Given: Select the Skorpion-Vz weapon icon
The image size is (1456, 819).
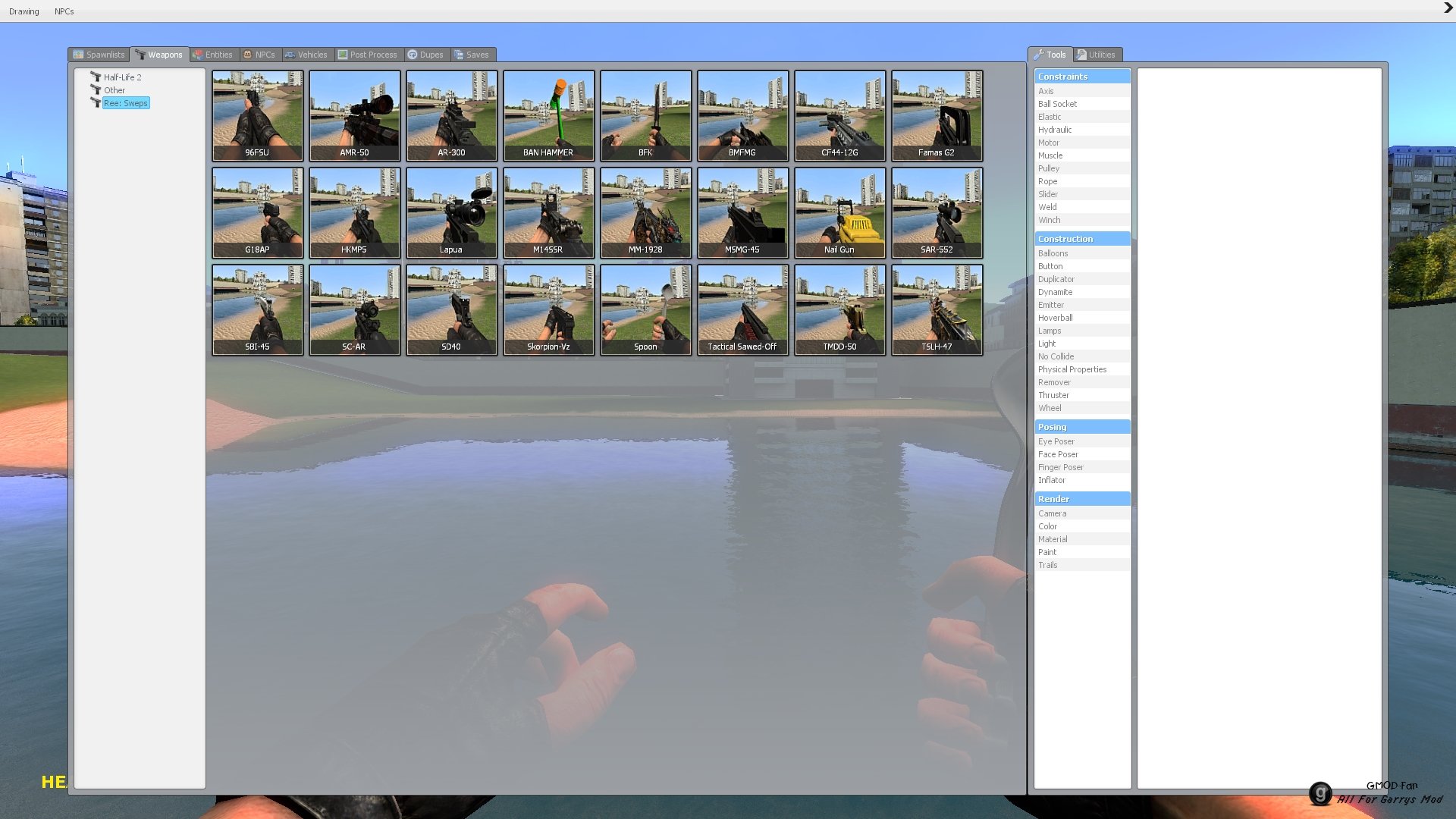Looking at the screenshot, I should pos(549,309).
